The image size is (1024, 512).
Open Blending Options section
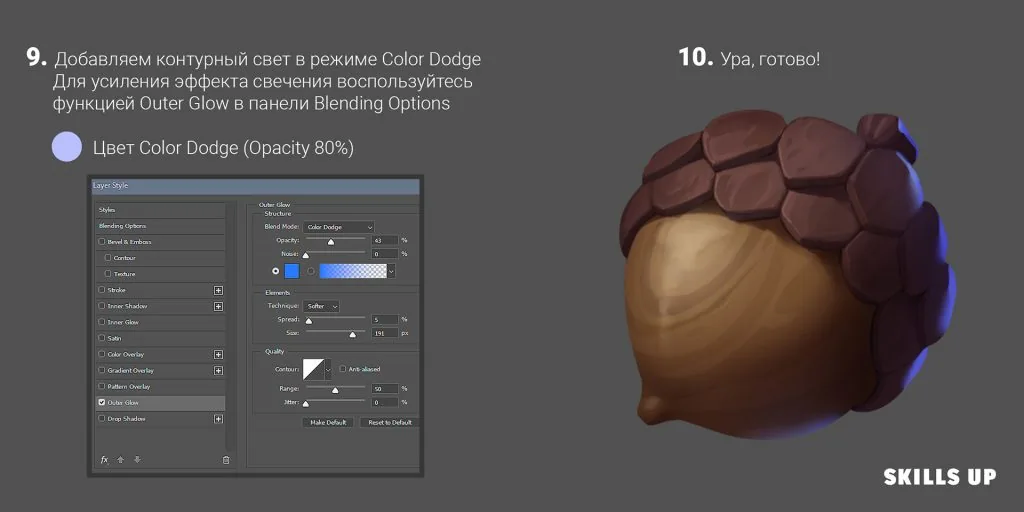[161, 226]
